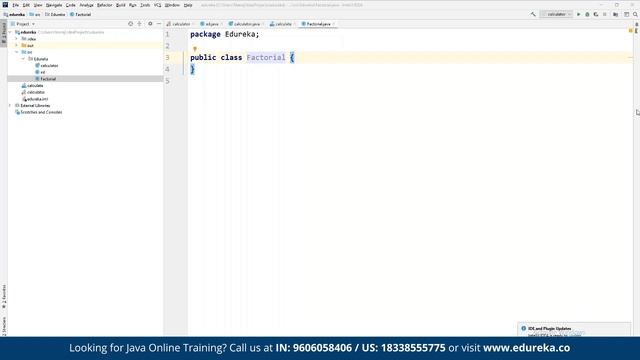Open the VCS menu
Image resolution: width=640 pixels, height=360 pixels.
click(x=158, y=5)
